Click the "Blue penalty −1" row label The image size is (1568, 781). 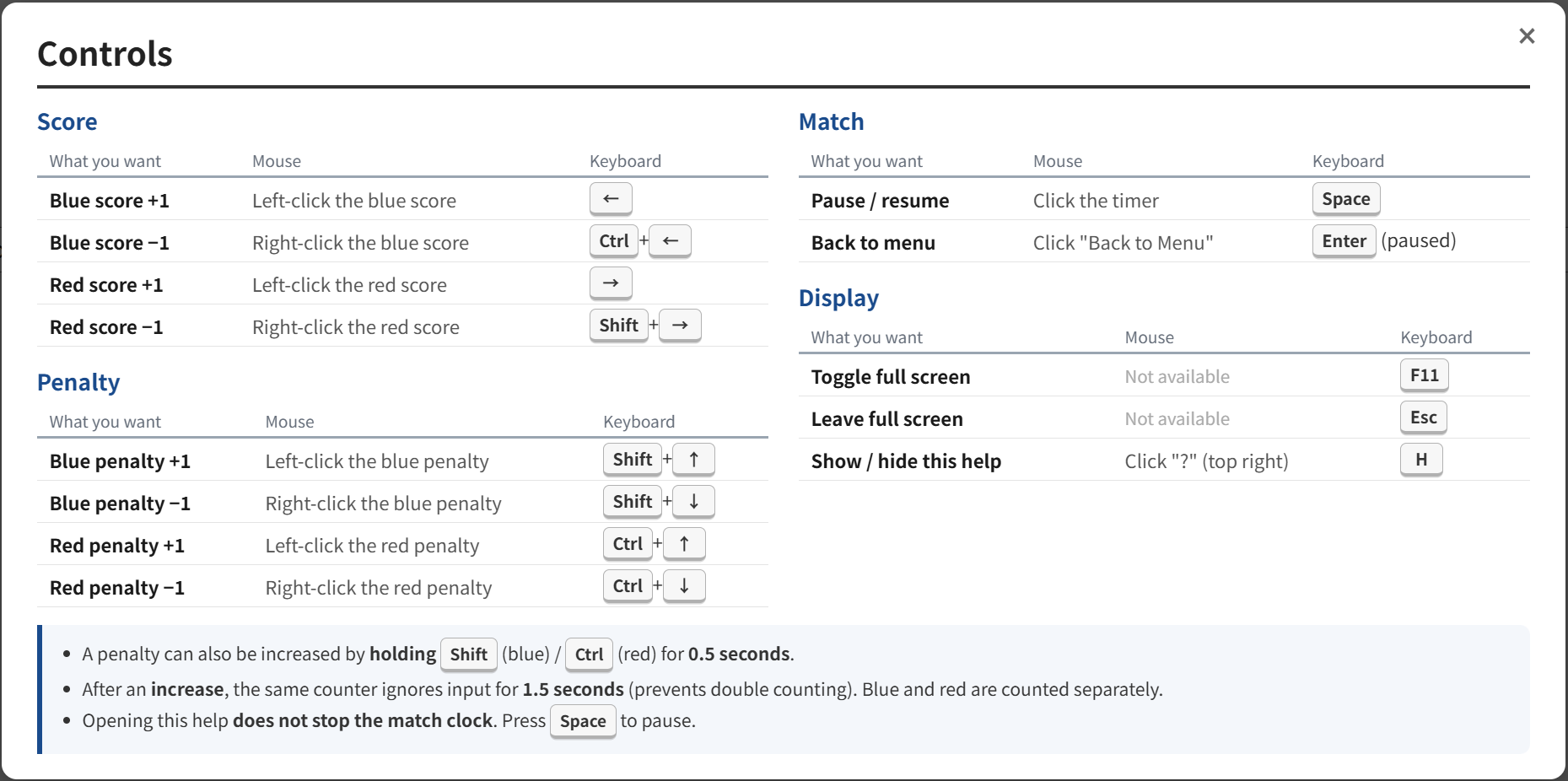(x=120, y=504)
